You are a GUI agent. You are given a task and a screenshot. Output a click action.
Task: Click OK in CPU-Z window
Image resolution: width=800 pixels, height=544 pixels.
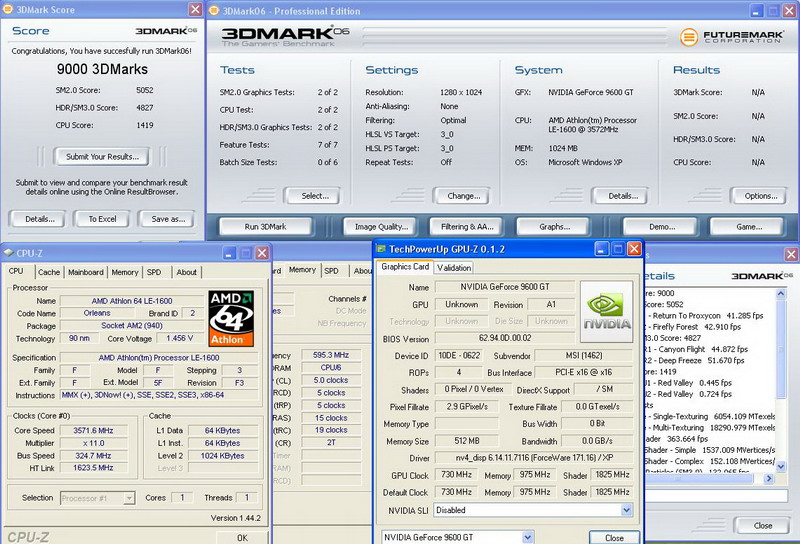(242, 538)
